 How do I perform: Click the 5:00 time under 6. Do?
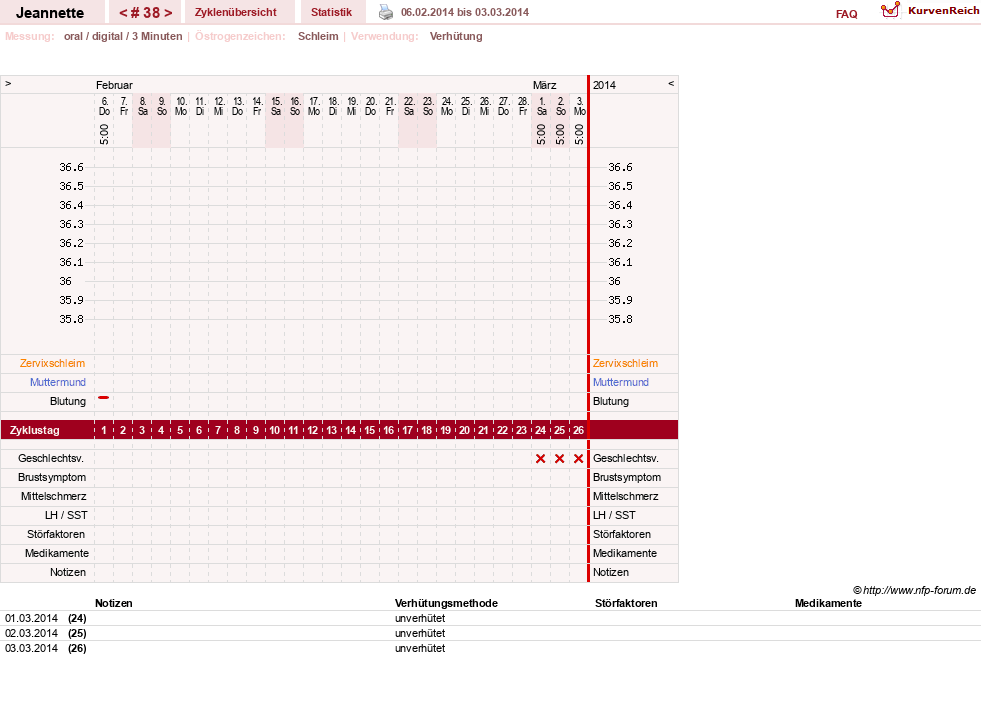(x=104, y=134)
